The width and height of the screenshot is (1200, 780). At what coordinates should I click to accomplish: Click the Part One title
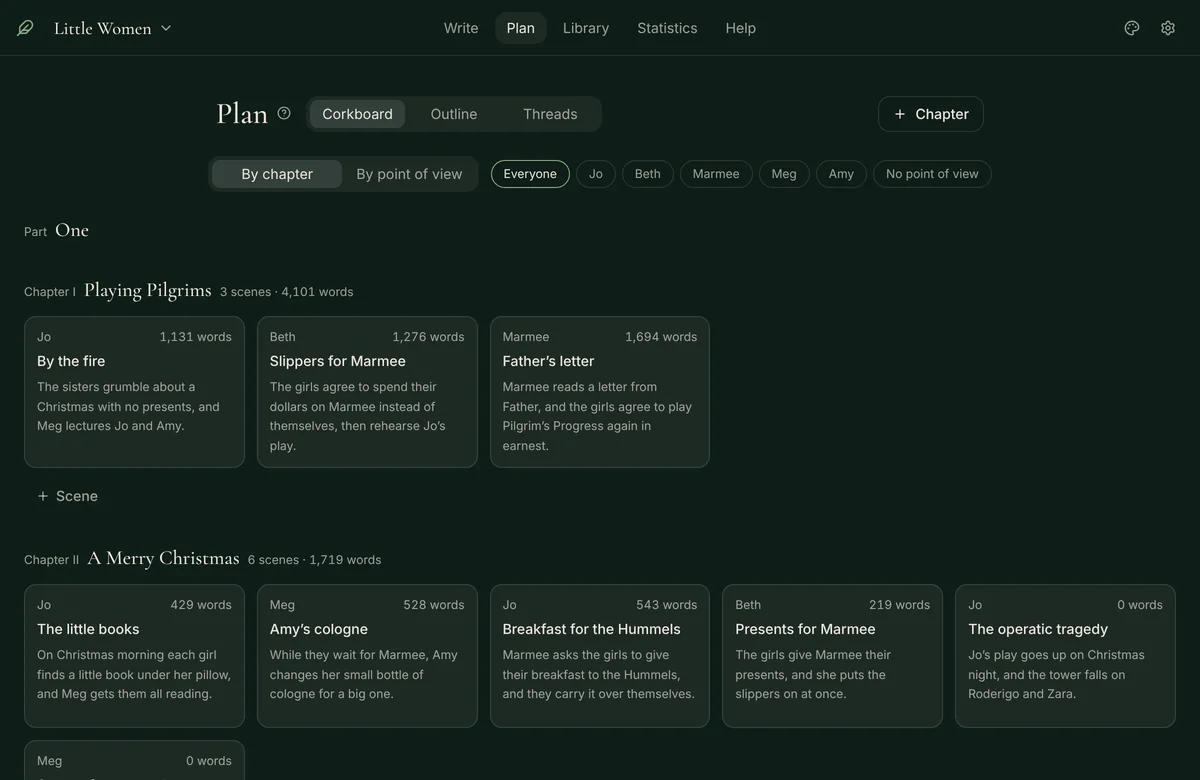[72, 230]
